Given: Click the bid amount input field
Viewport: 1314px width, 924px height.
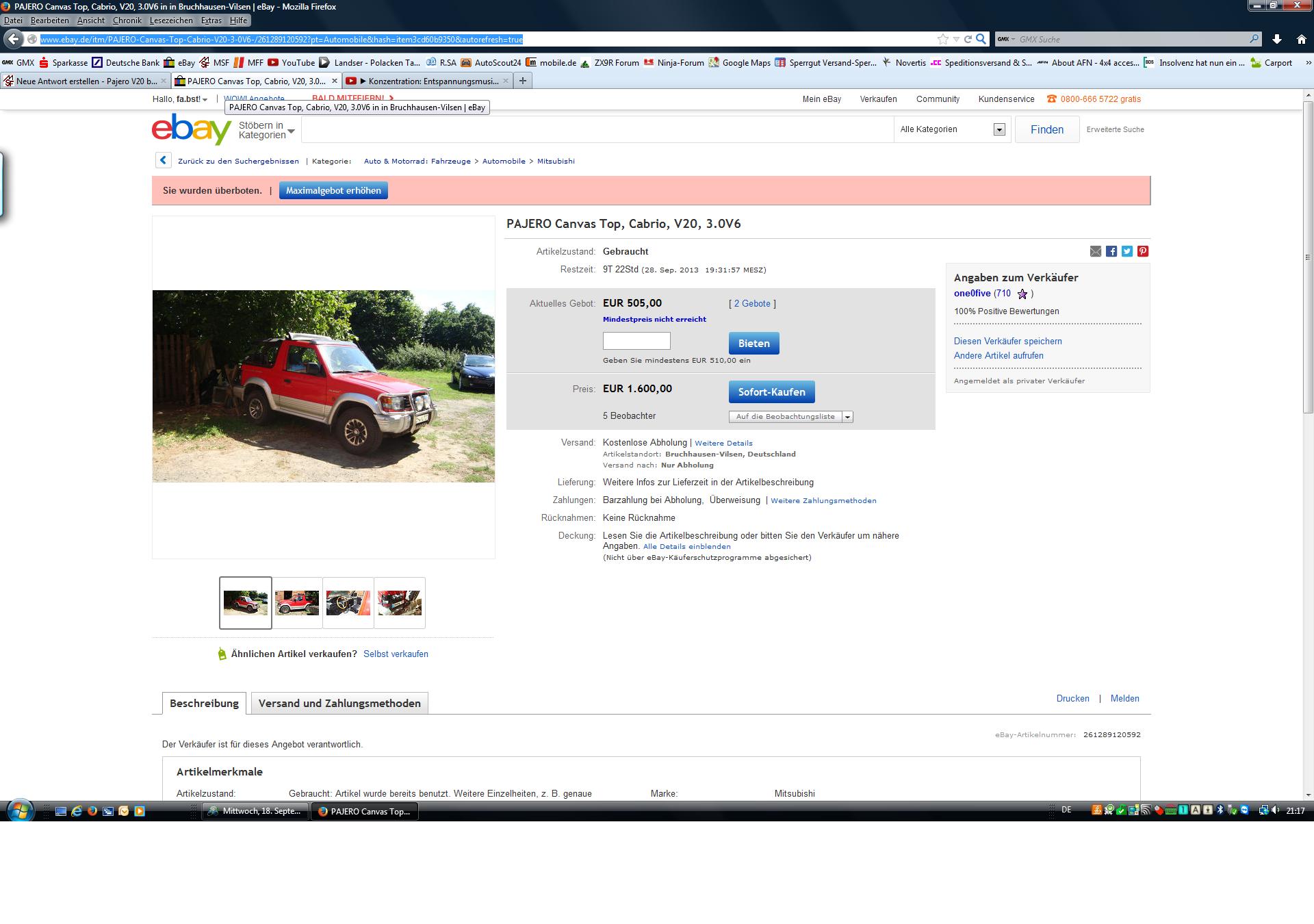Looking at the screenshot, I should coord(636,341).
